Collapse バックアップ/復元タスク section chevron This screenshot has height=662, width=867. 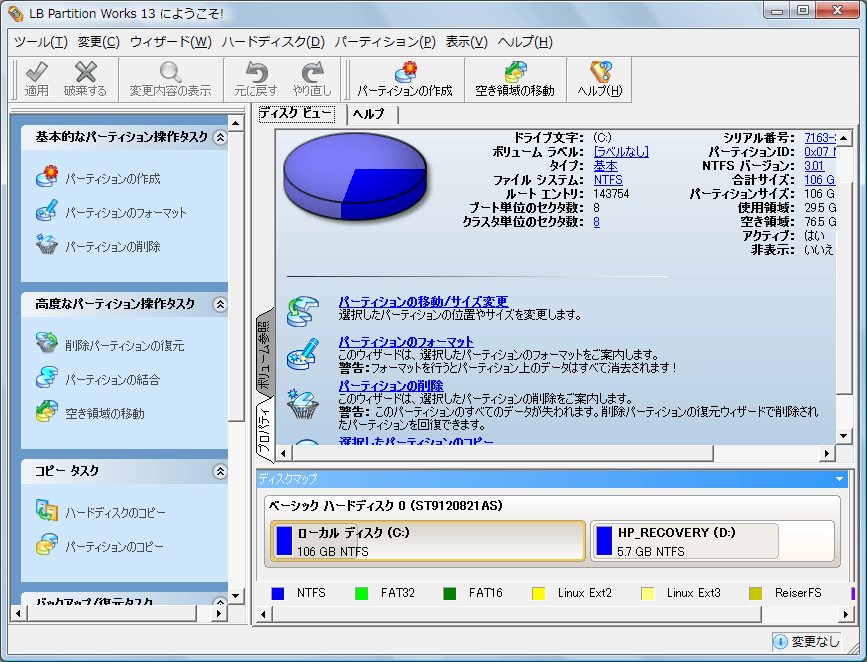pyautogui.click(x=220, y=602)
